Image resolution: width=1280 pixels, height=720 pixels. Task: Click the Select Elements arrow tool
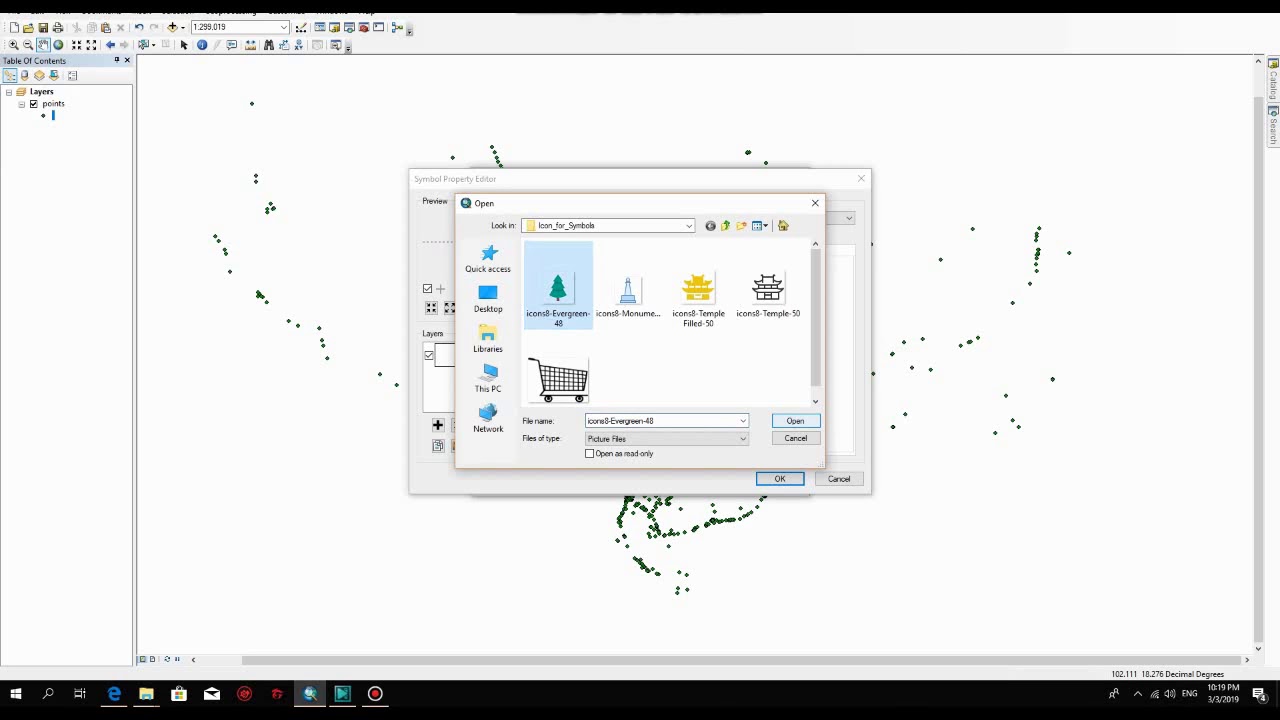tap(184, 45)
